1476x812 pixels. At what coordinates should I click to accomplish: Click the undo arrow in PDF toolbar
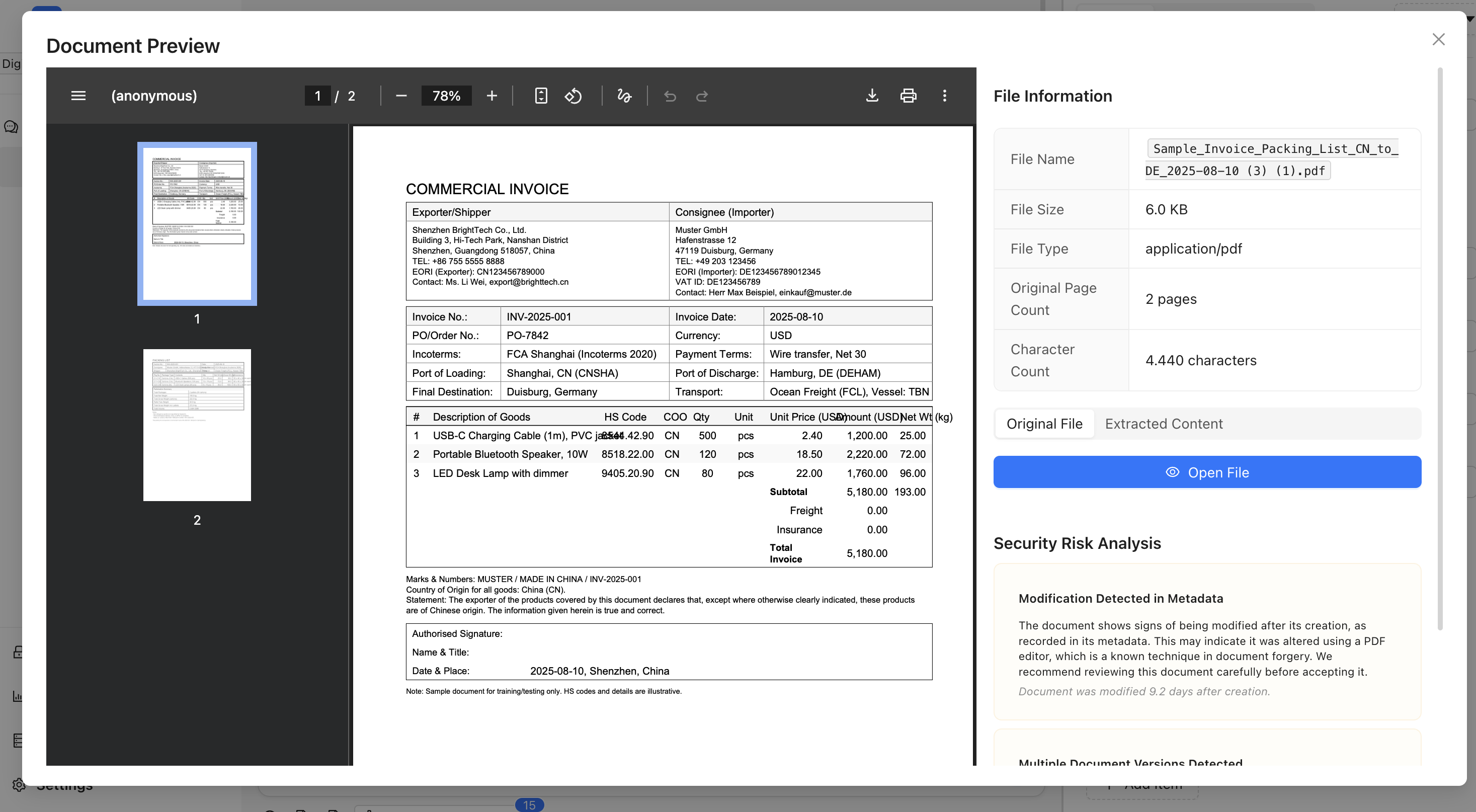669,96
